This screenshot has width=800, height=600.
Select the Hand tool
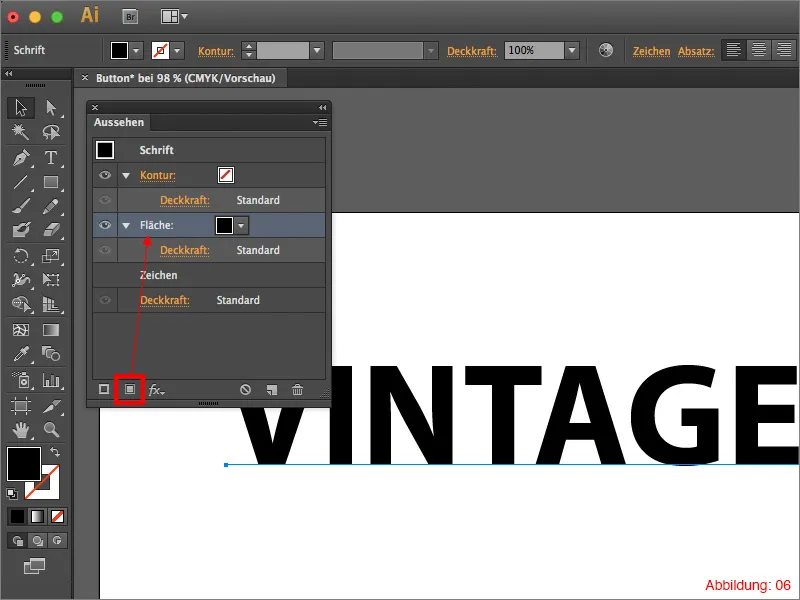coord(21,430)
